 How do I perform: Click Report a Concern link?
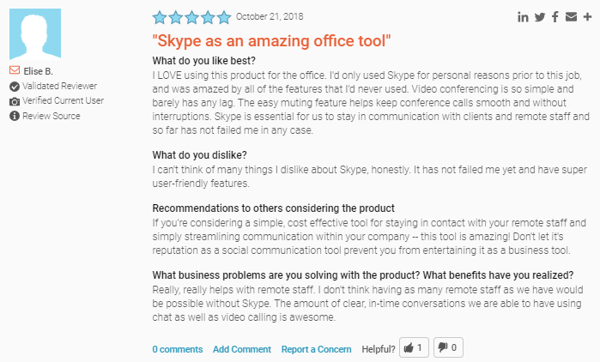pyautogui.click(x=316, y=349)
